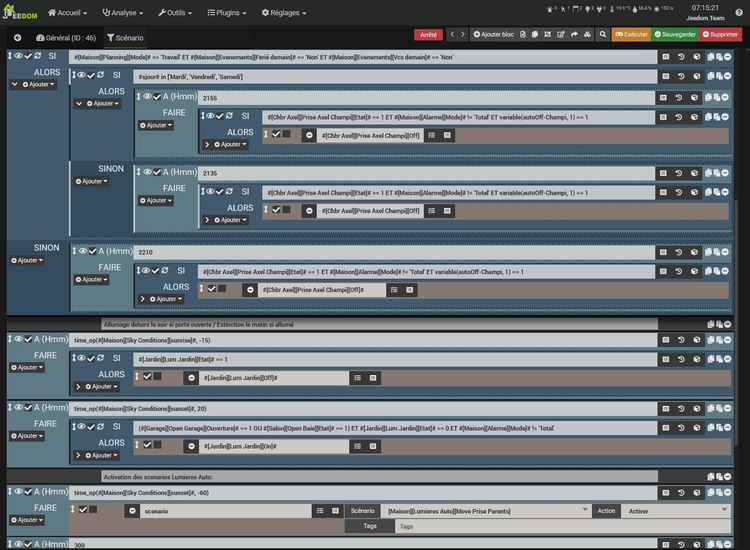This screenshot has height=550, width=750.
Task: Toggle checkbox of the scenario action row
Action: [83, 510]
